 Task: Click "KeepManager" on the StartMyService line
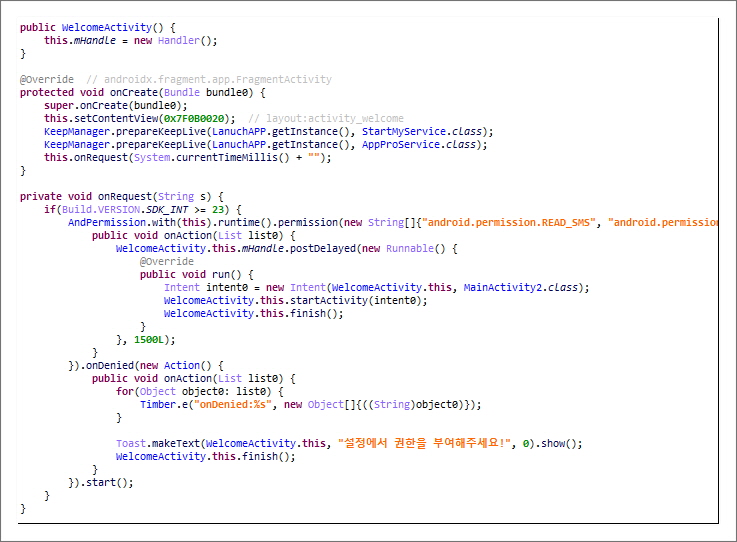coord(77,132)
